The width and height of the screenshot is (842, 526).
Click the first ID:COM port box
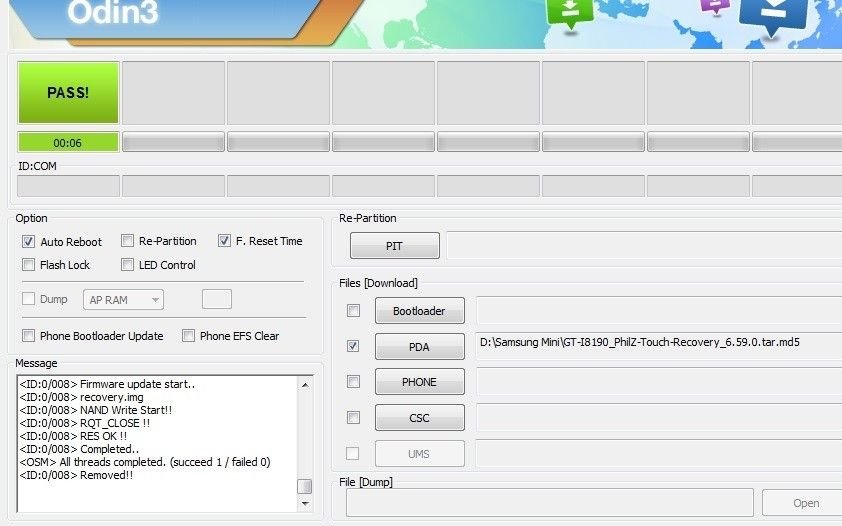pos(68,186)
